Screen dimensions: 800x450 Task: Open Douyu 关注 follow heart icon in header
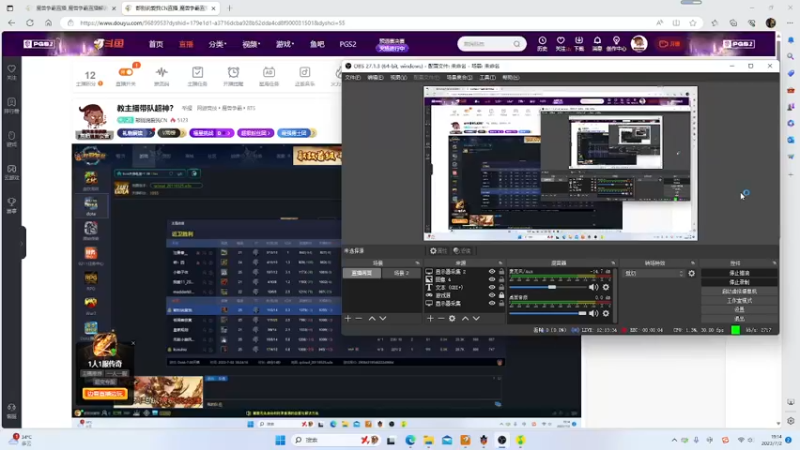(561, 44)
